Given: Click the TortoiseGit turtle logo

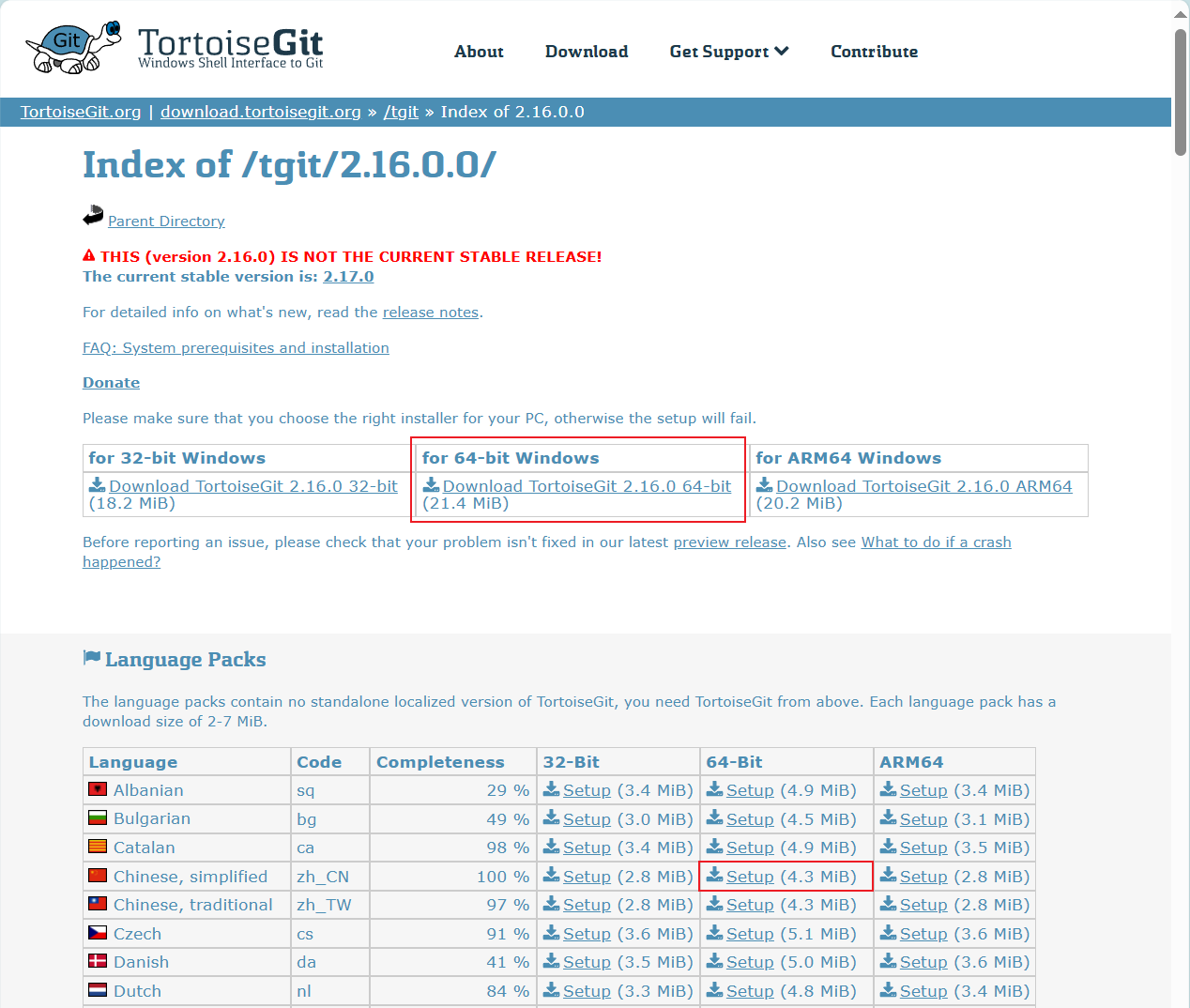Looking at the screenshot, I should pos(73,47).
